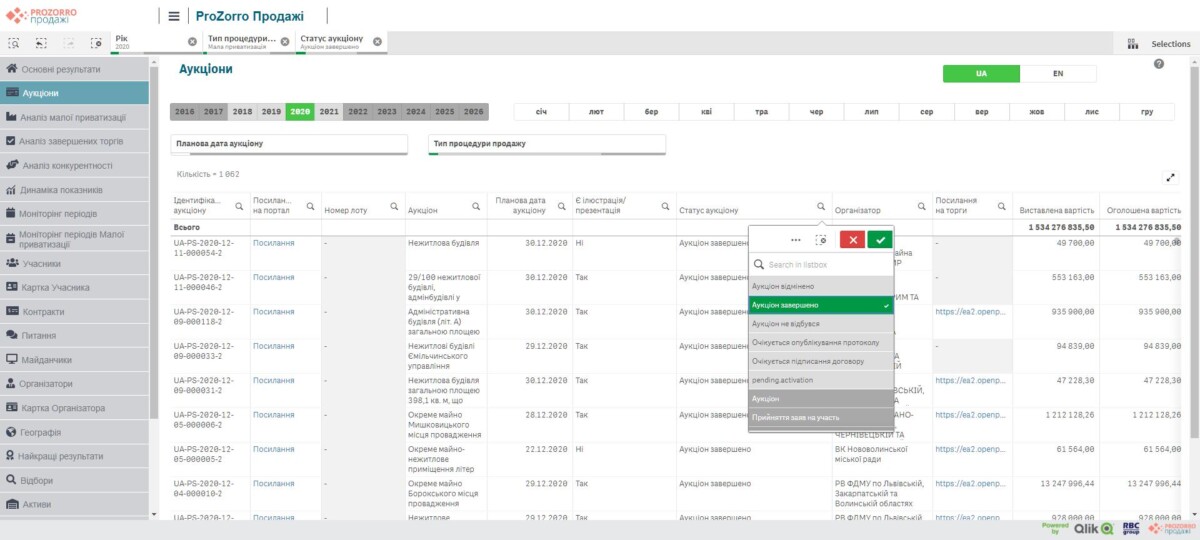
Task: Expand 'Тип процедури продажу' filter
Action: tap(546, 144)
